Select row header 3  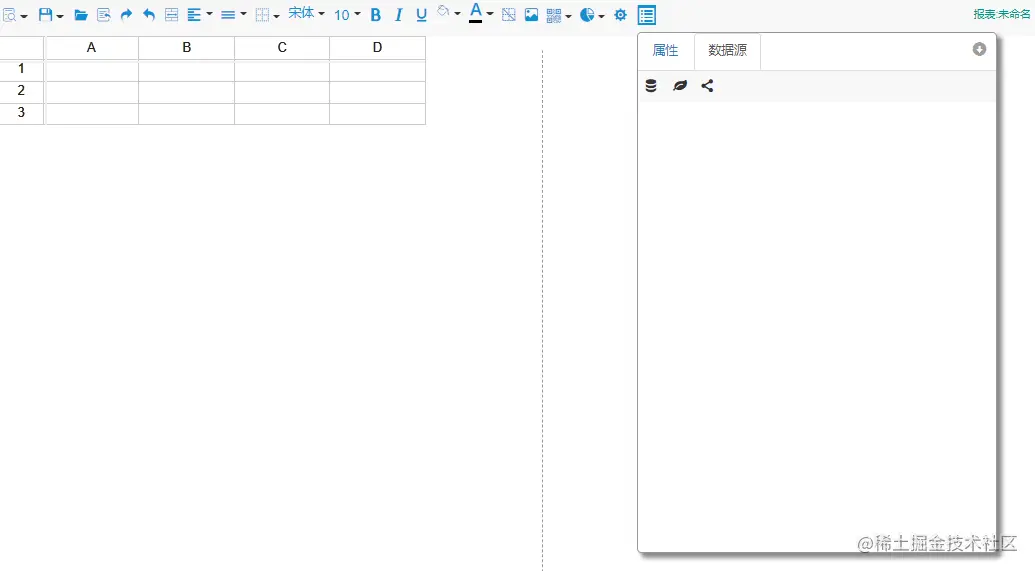click(21, 112)
